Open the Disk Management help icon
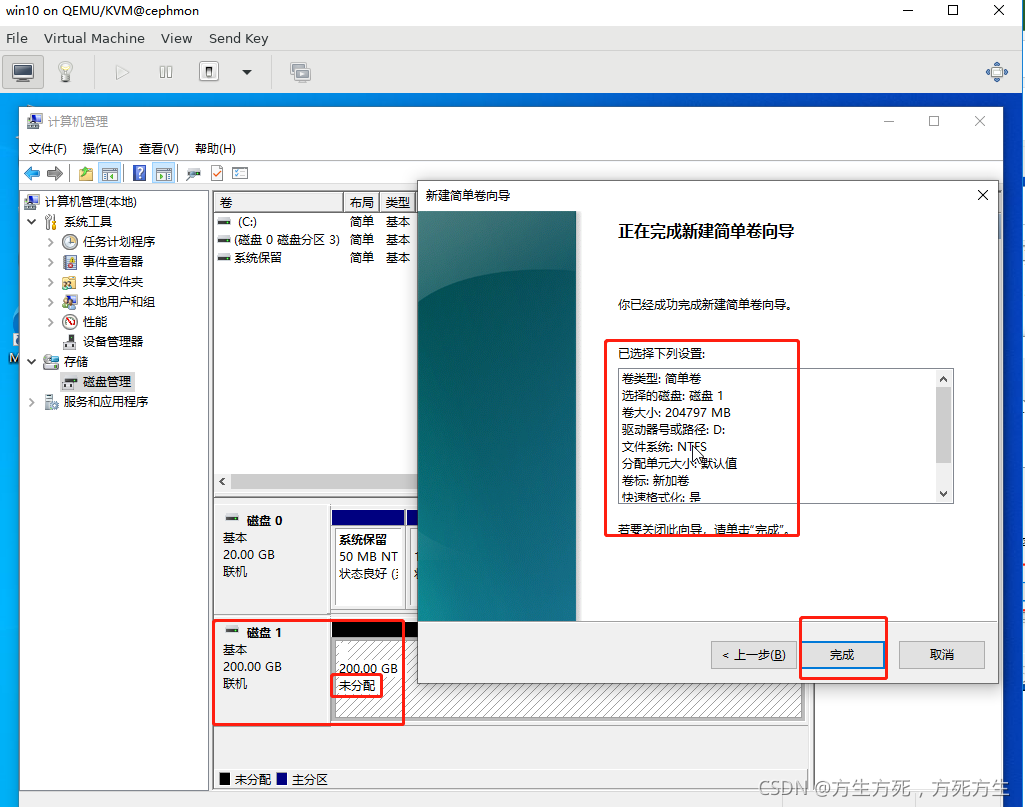This screenshot has height=807, width=1025. (139, 172)
